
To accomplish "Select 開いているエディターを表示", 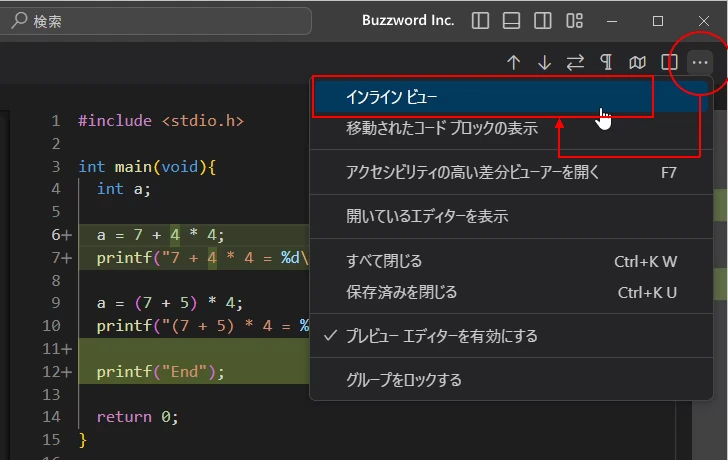I will pos(511,217).
